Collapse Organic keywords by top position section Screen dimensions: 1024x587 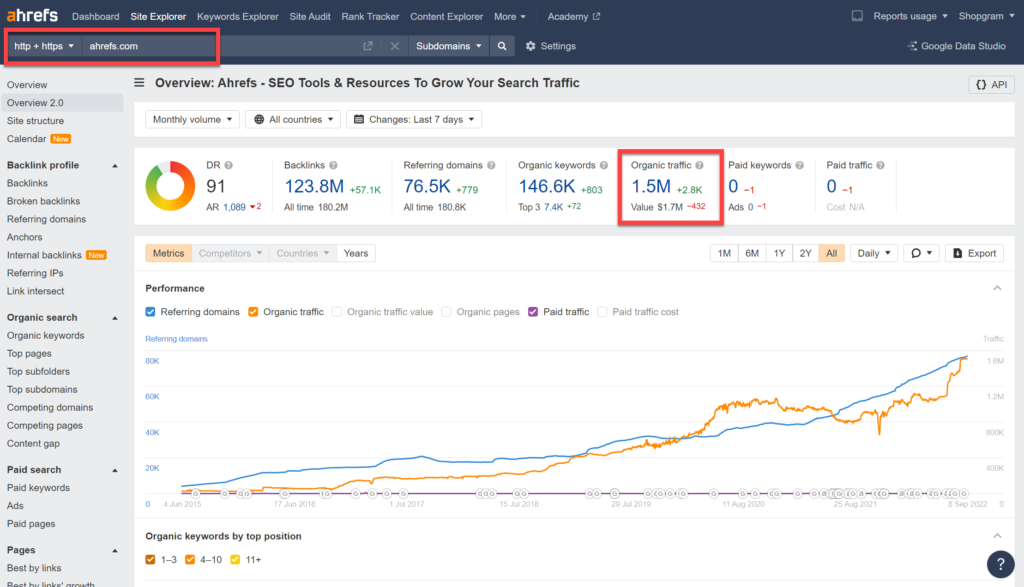point(997,536)
